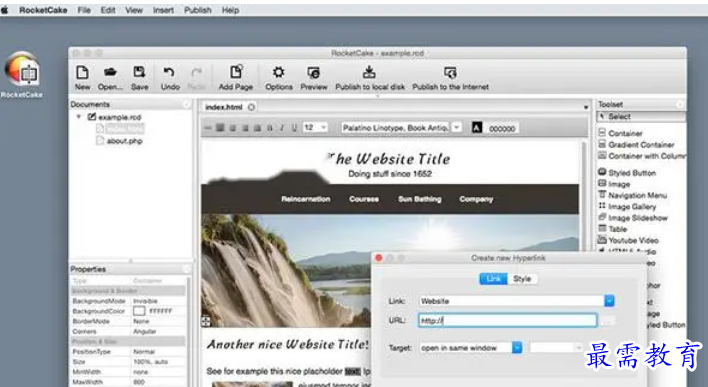Open the Palatino Linotype font dropdown arrow

tap(456, 128)
